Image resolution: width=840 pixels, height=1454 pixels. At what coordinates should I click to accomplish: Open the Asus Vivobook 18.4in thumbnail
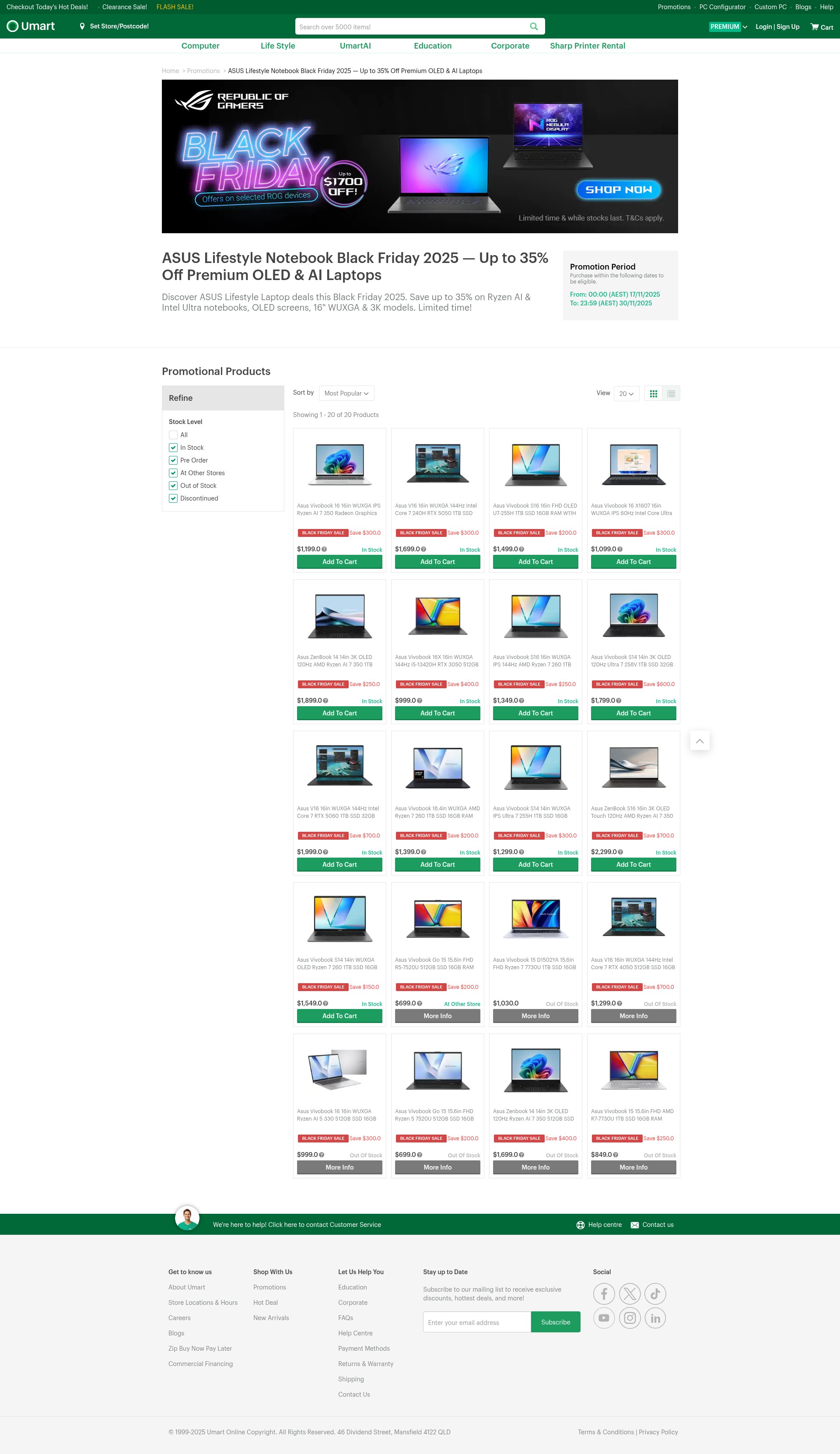[x=437, y=767]
